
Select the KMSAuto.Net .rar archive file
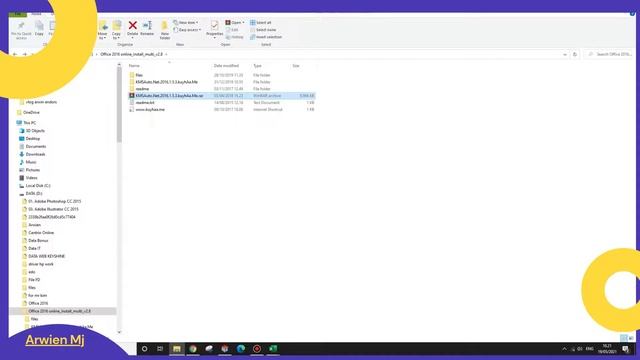[x=222, y=96]
